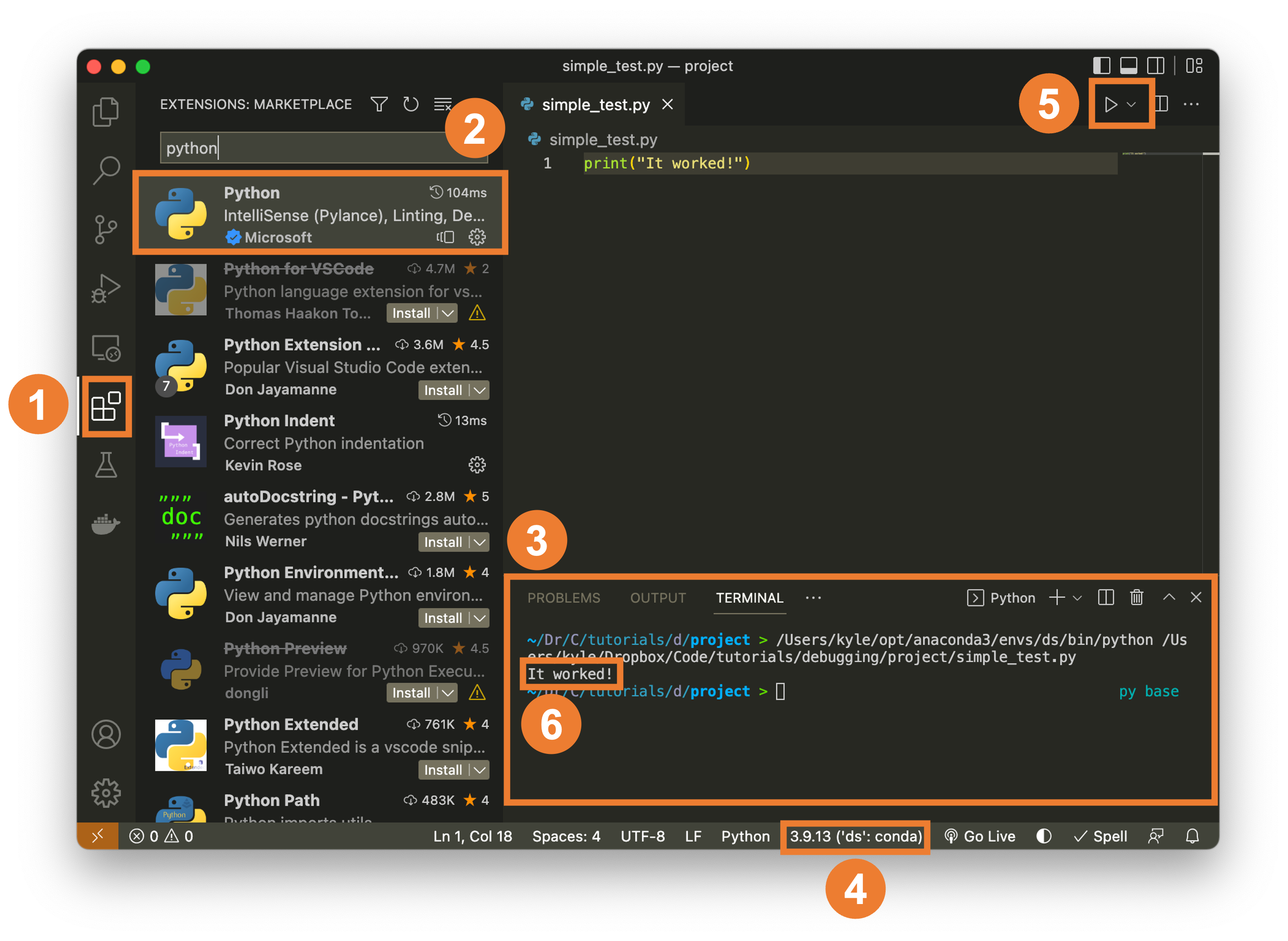Select the simple_test.py editor tab
1288x941 pixels.
(x=595, y=104)
